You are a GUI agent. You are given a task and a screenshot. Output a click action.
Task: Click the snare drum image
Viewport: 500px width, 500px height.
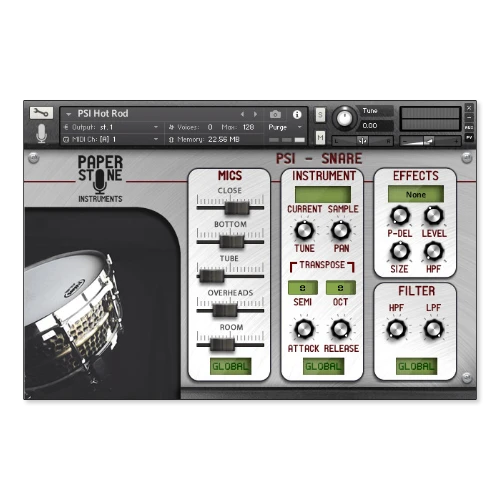(74, 320)
